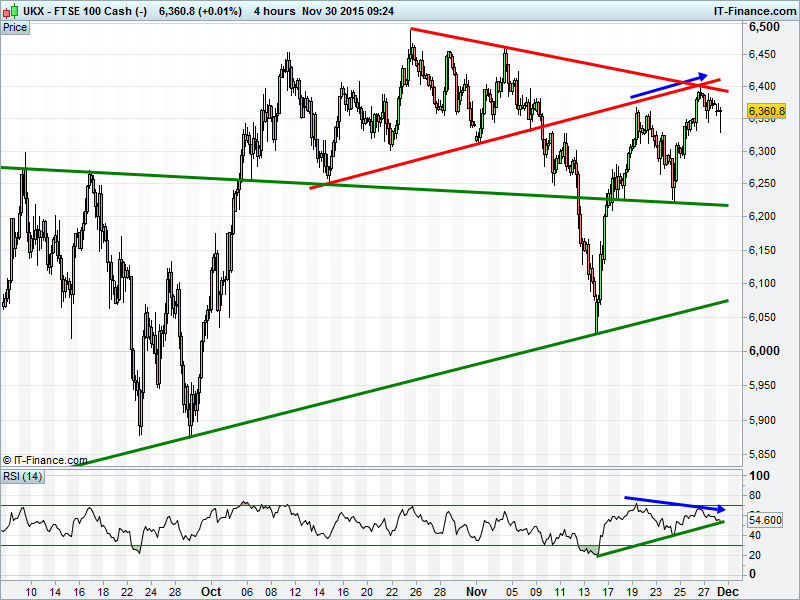
Task: Click the 6,200 price axis label
Action: tap(762, 216)
